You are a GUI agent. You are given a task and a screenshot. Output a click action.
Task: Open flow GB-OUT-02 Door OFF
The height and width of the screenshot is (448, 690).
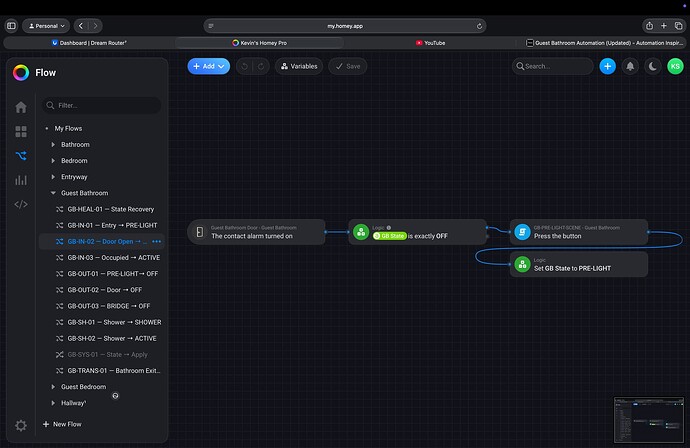click(x=102, y=290)
